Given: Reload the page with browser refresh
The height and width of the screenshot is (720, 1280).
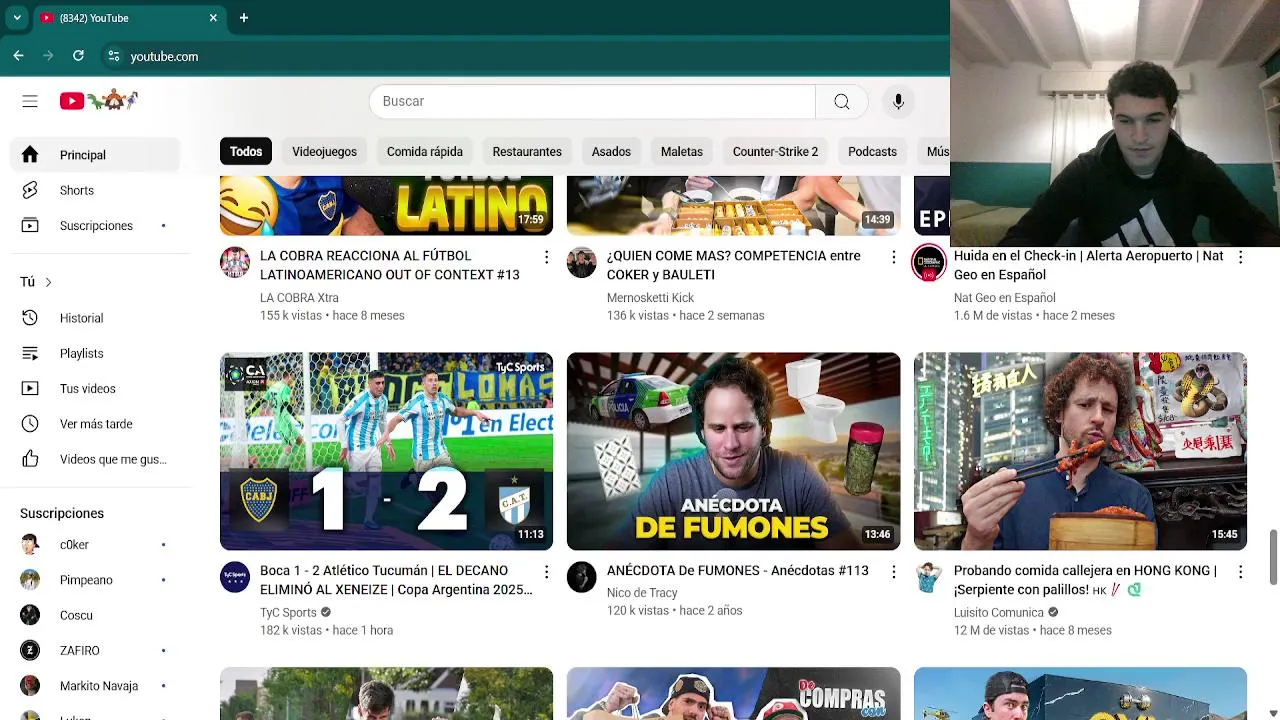Looking at the screenshot, I should click(x=78, y=56).
